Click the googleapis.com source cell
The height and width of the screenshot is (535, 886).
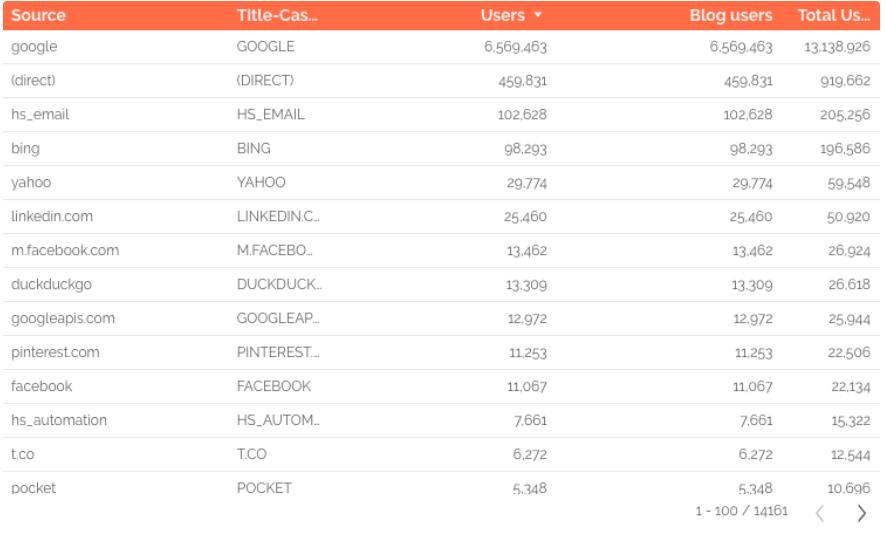[63, 319]
